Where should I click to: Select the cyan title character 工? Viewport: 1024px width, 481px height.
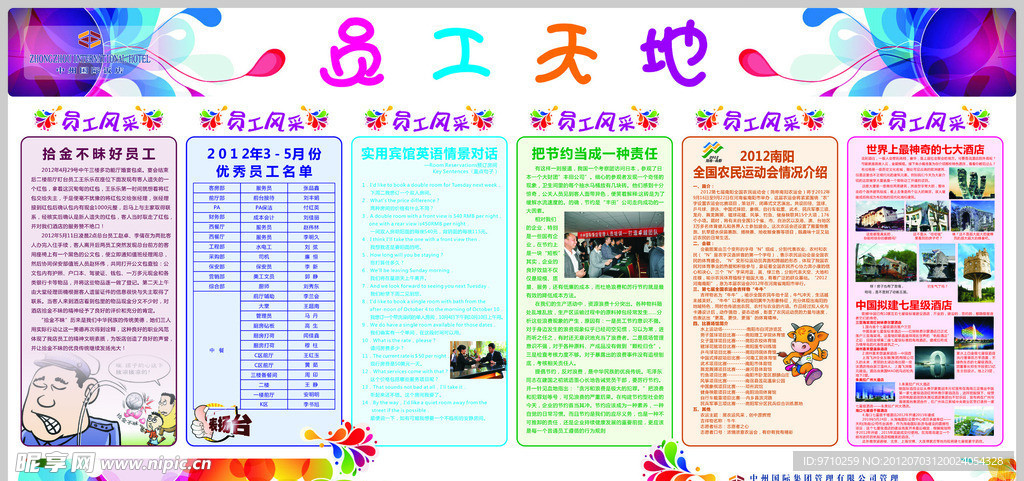(x=461, y=54)
